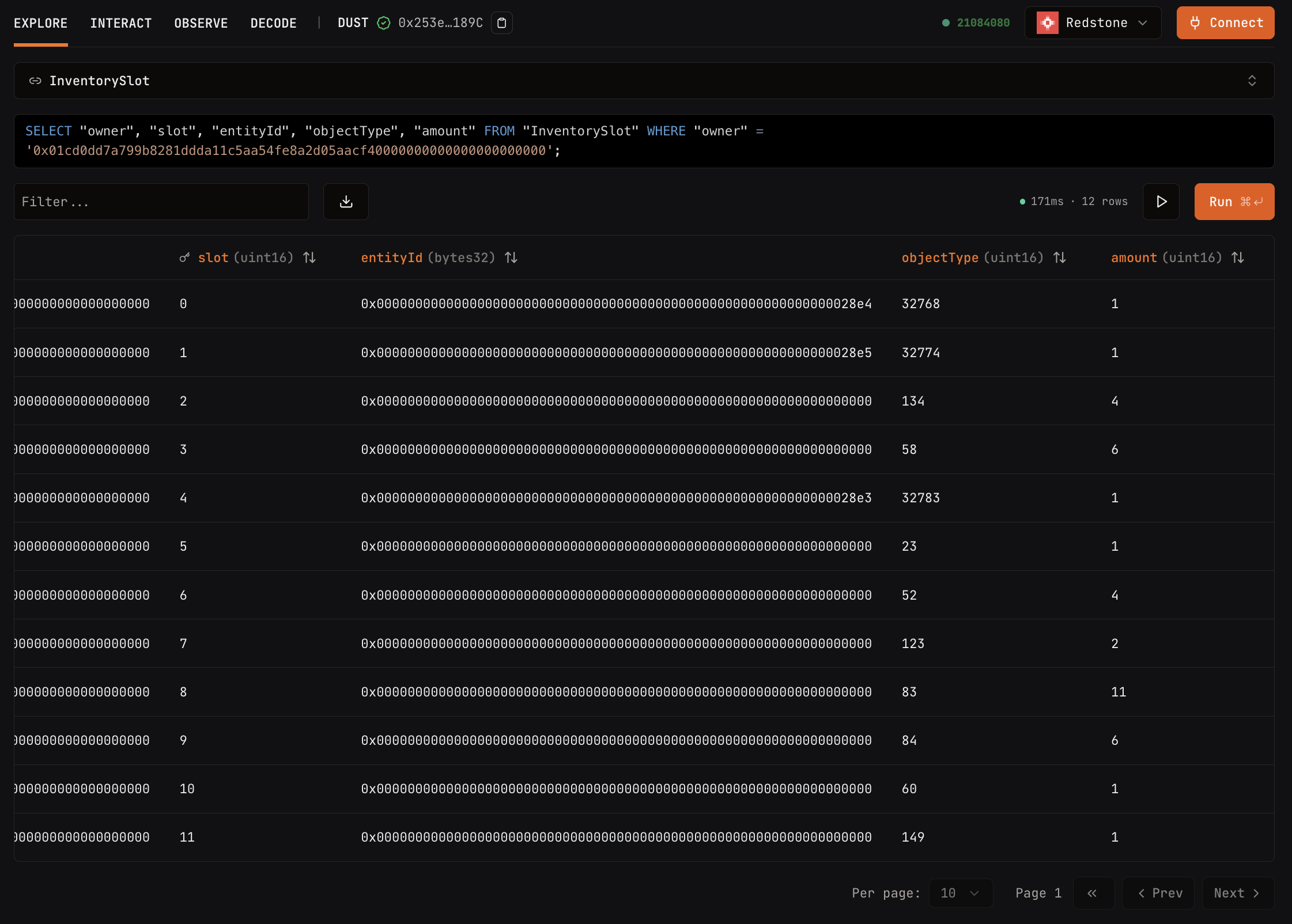Click objectType value 84
The width and height of the screenshot is (1292, 924).
[x=909, y=740]
